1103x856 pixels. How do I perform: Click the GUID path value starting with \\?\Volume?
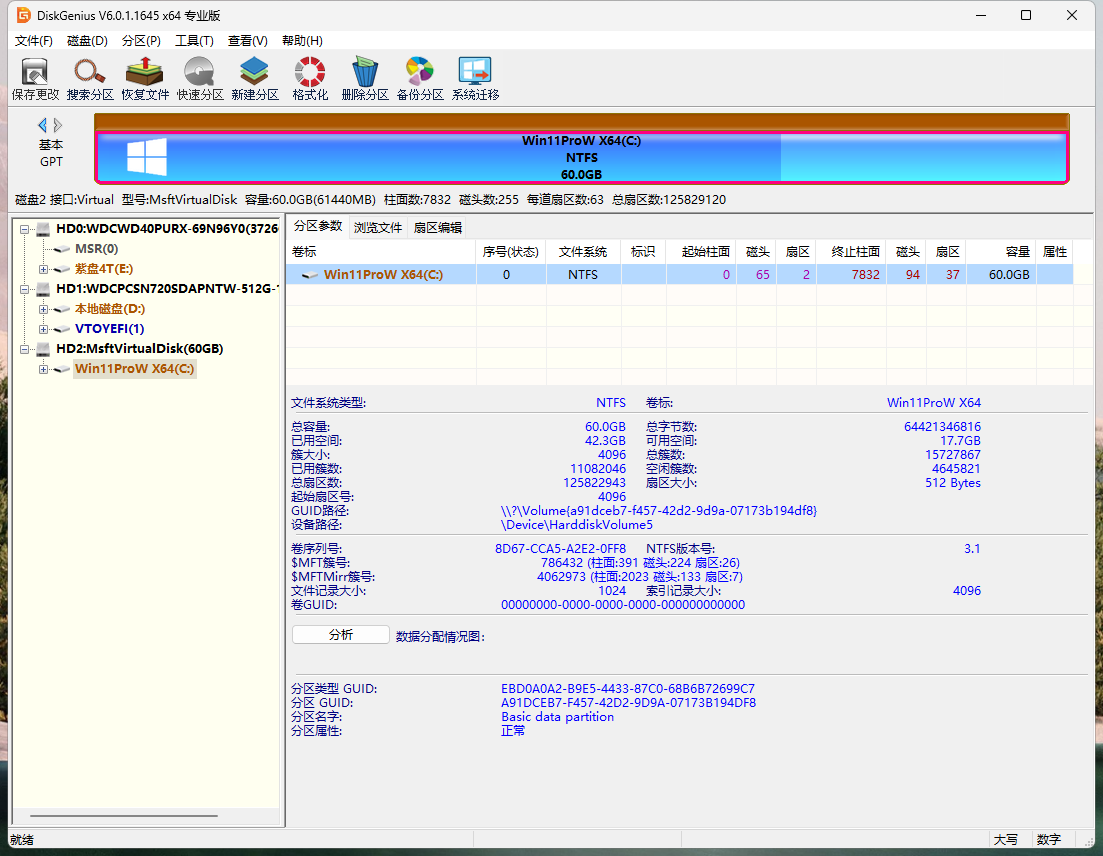click(x=658, y=511)
